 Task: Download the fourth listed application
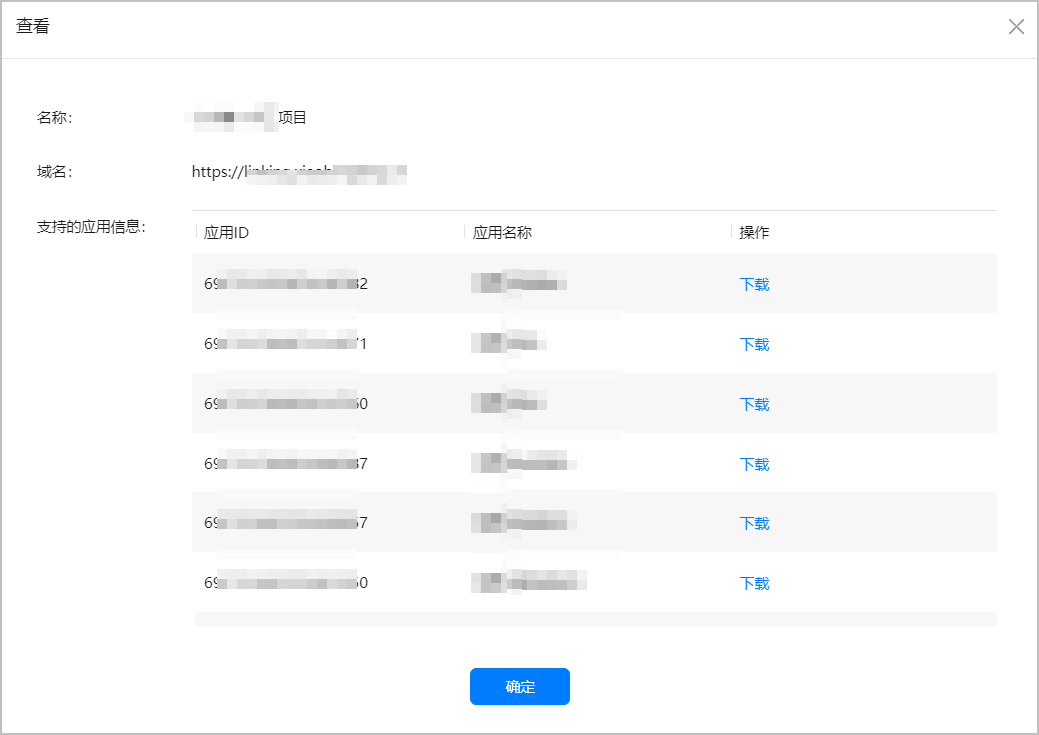click(x=754, y=464)
